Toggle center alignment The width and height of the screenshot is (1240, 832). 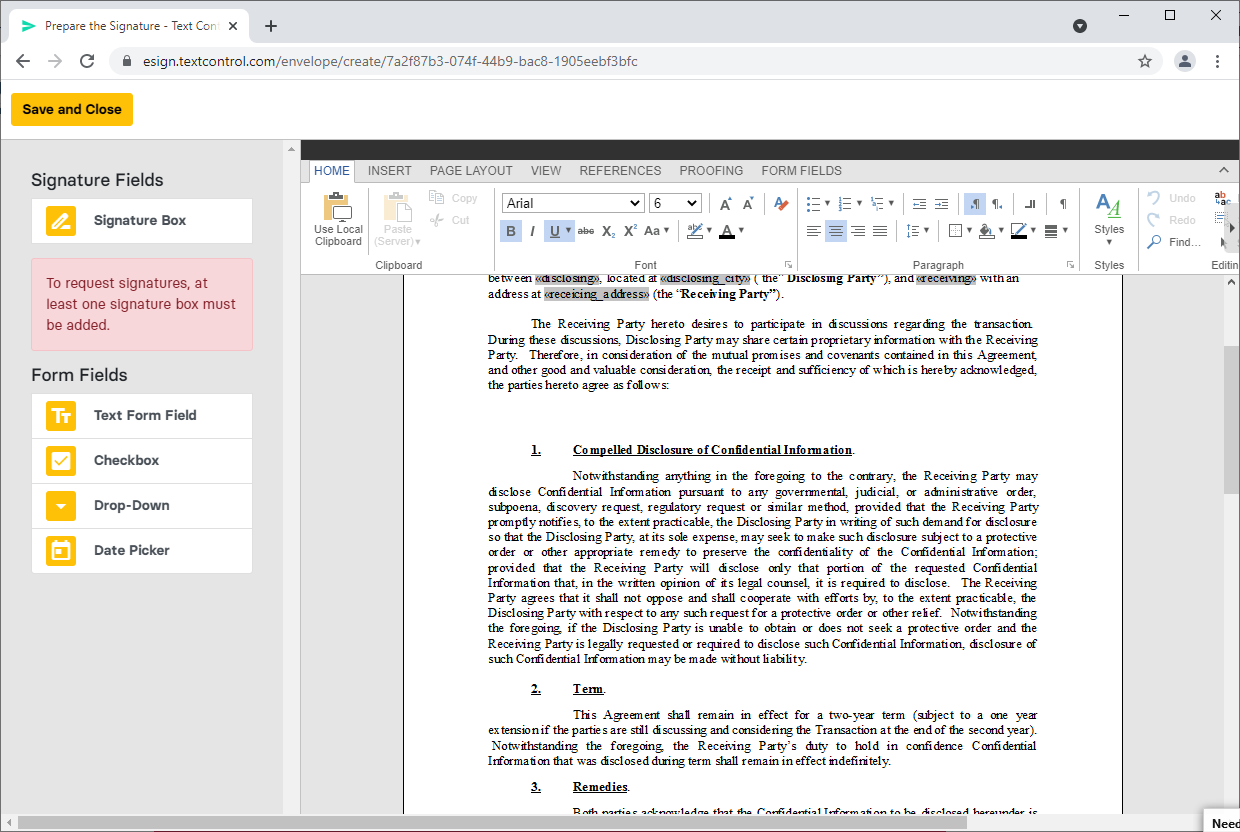click(x=836, y=231)
